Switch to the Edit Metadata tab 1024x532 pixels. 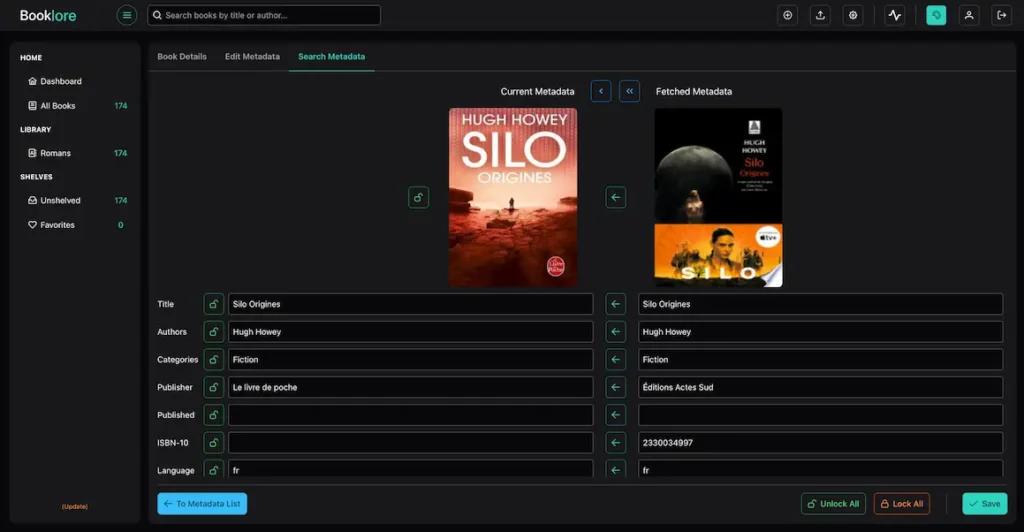click(252, 57)
